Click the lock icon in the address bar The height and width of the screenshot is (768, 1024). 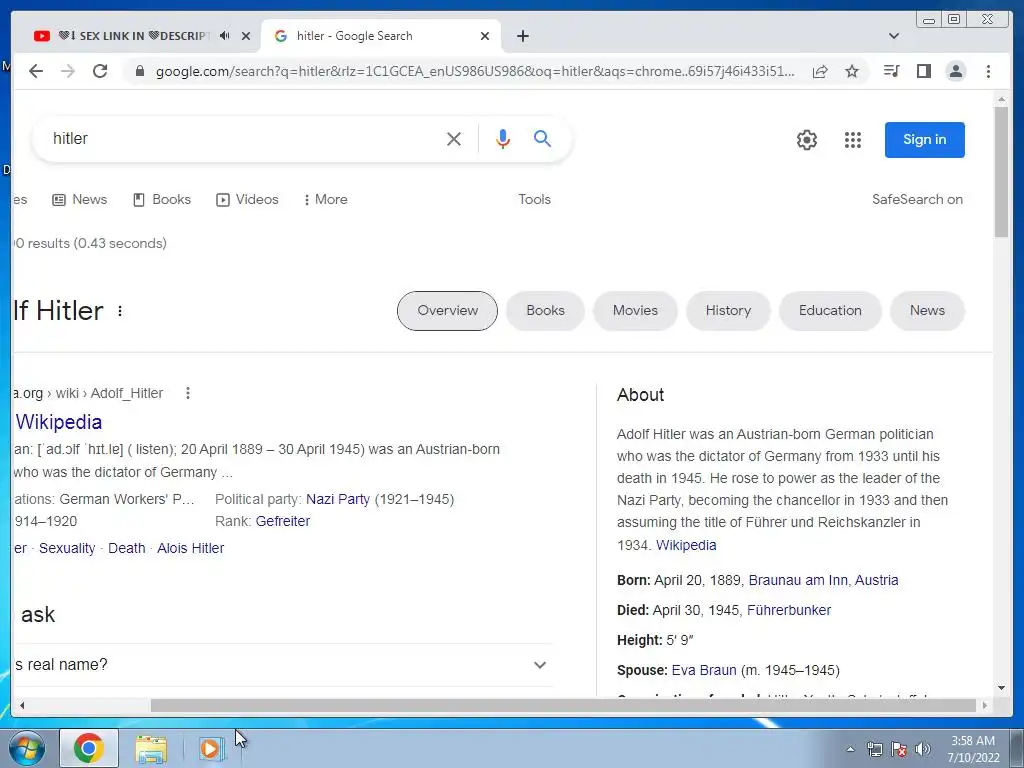click(x=139, y=71)
